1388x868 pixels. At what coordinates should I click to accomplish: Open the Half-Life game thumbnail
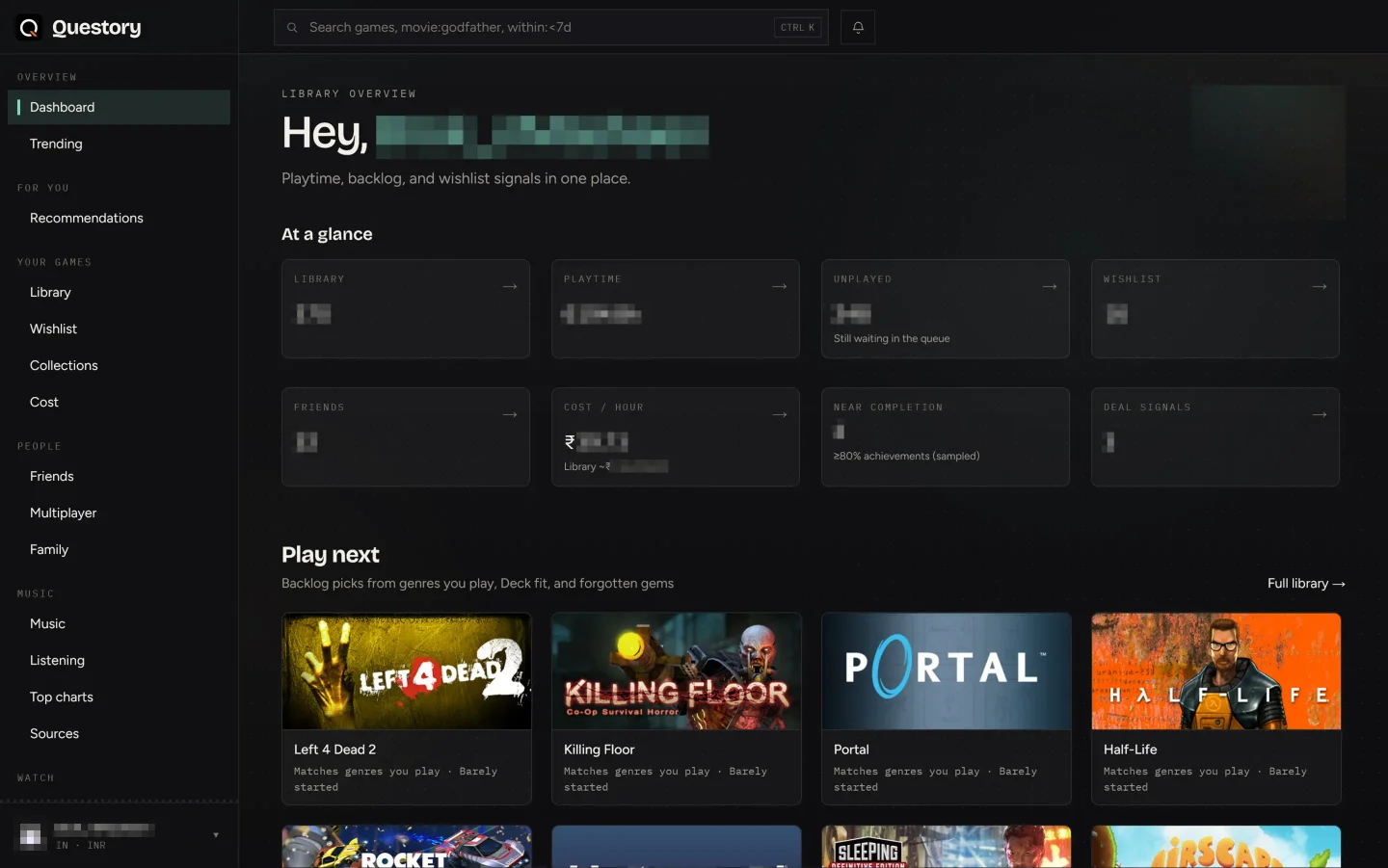(1216, 671)
